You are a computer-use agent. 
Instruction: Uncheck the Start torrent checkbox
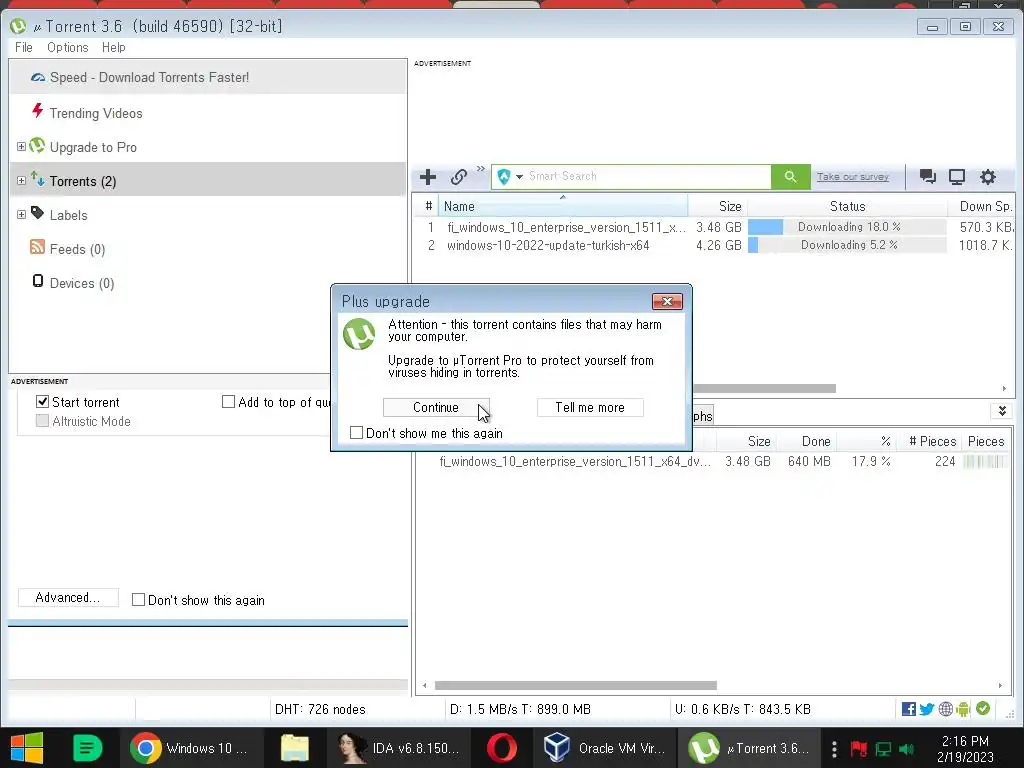(42, 402)
